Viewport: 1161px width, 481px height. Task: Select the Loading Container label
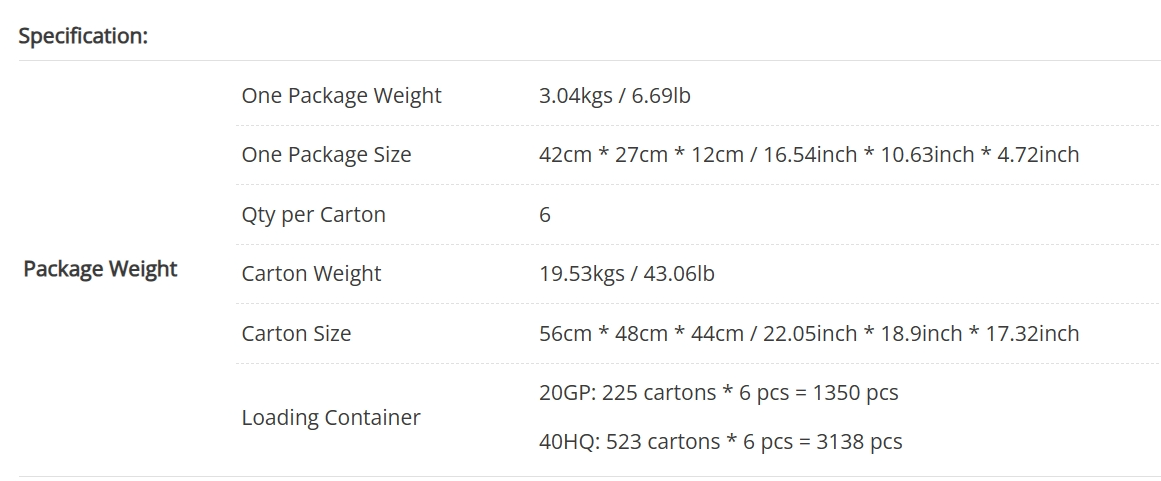(330, 418)
